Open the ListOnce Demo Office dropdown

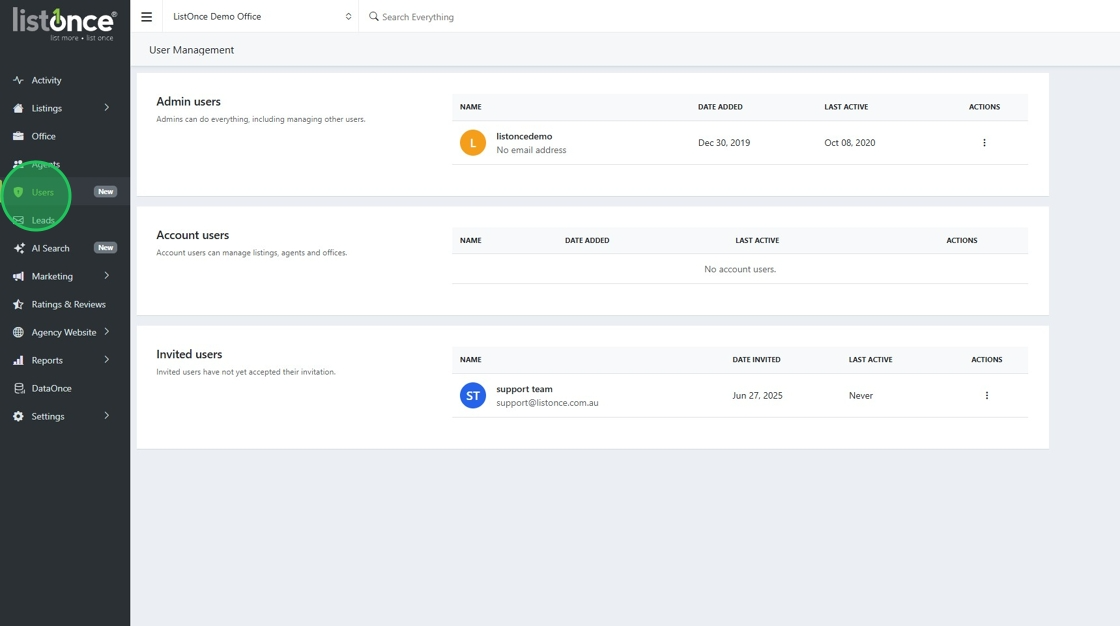click(261, 17)
